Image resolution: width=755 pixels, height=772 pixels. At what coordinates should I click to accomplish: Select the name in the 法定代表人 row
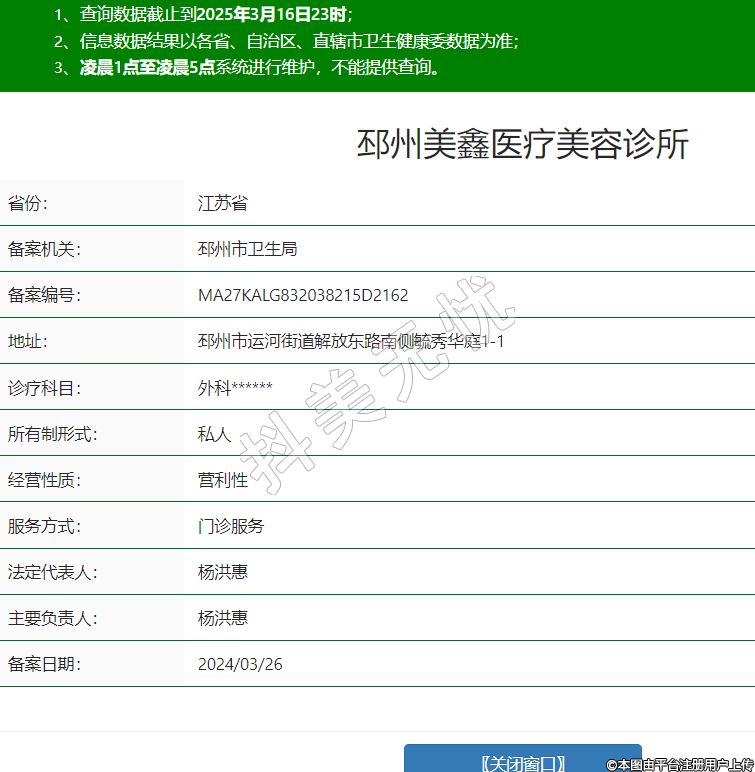click(x=222, y=572)
